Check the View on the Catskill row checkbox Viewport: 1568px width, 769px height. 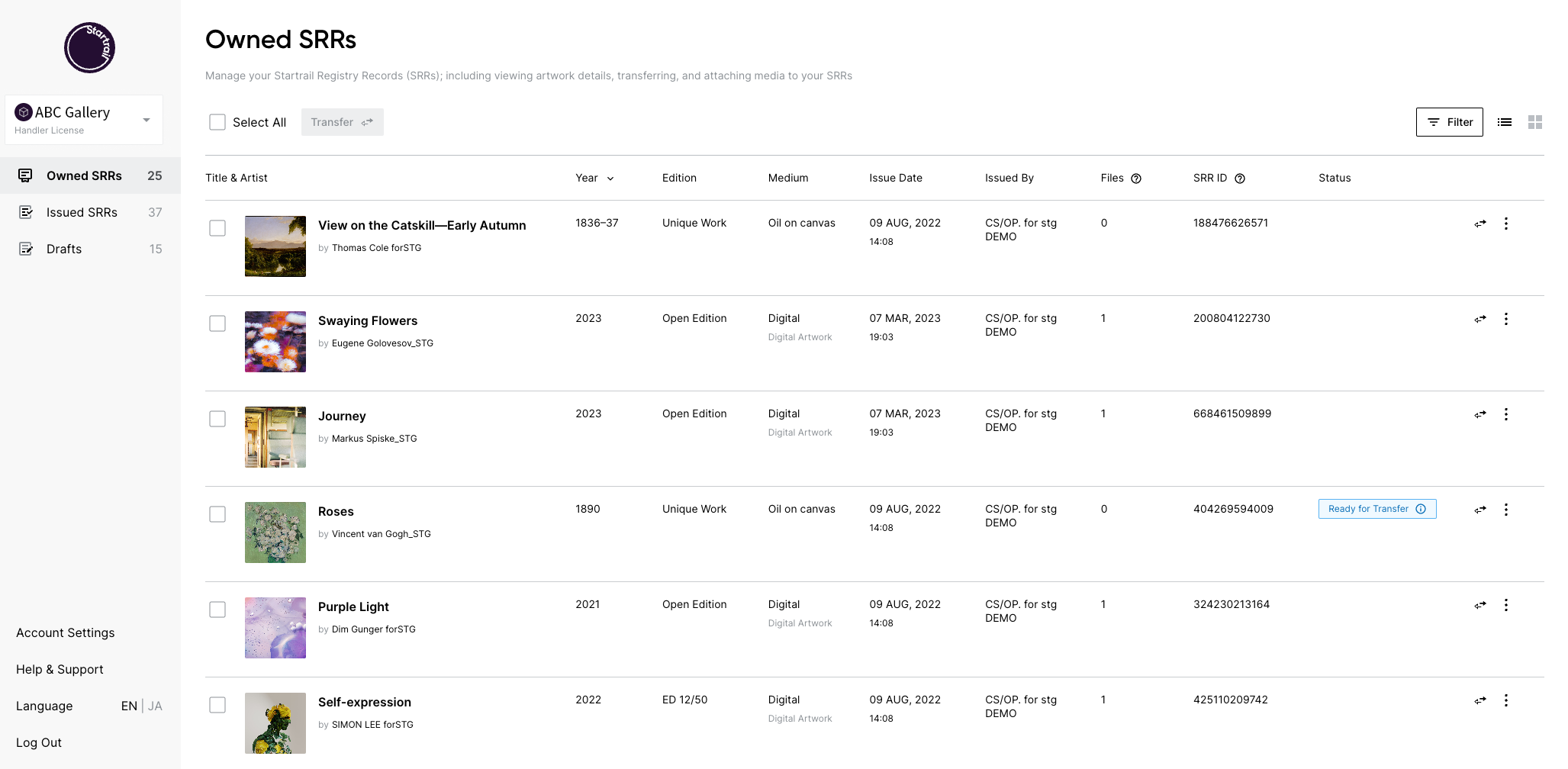[217, 228]
